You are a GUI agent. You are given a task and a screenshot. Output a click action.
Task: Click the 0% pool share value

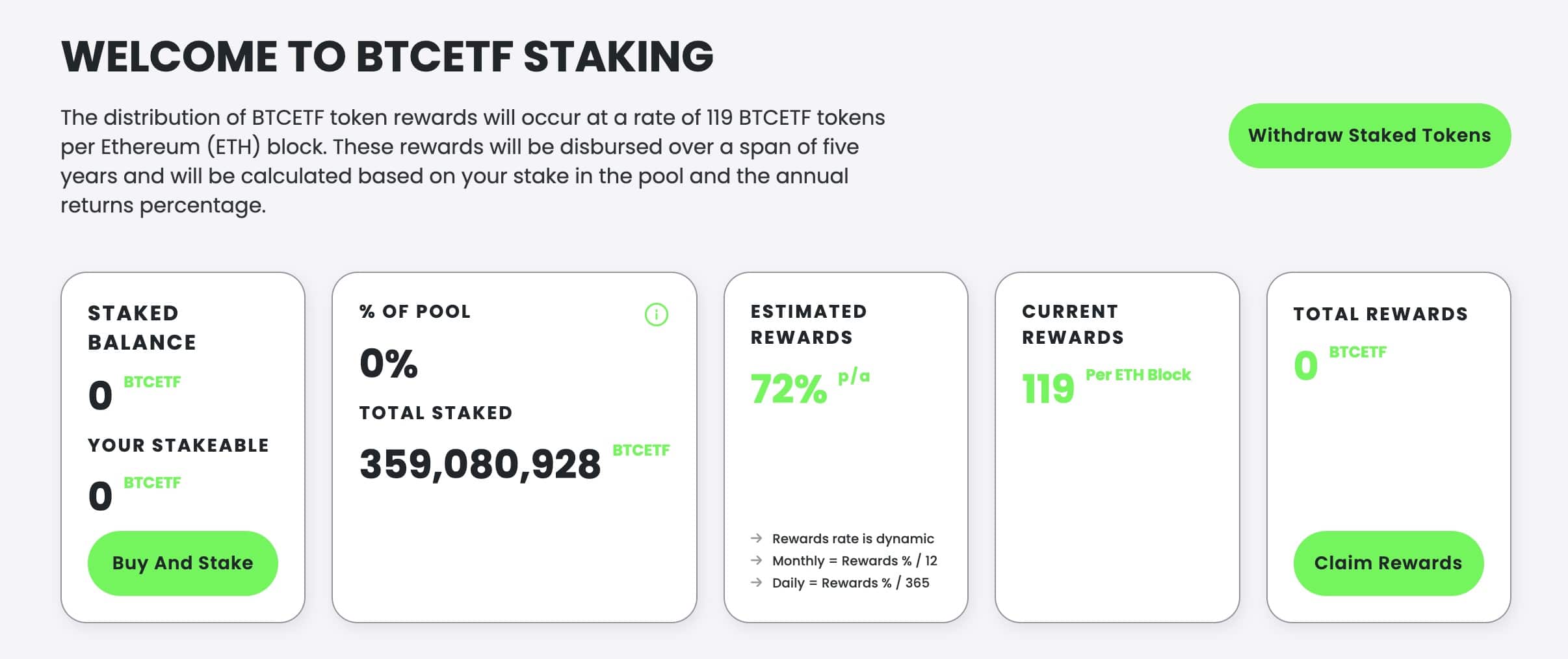click(388, 363)
